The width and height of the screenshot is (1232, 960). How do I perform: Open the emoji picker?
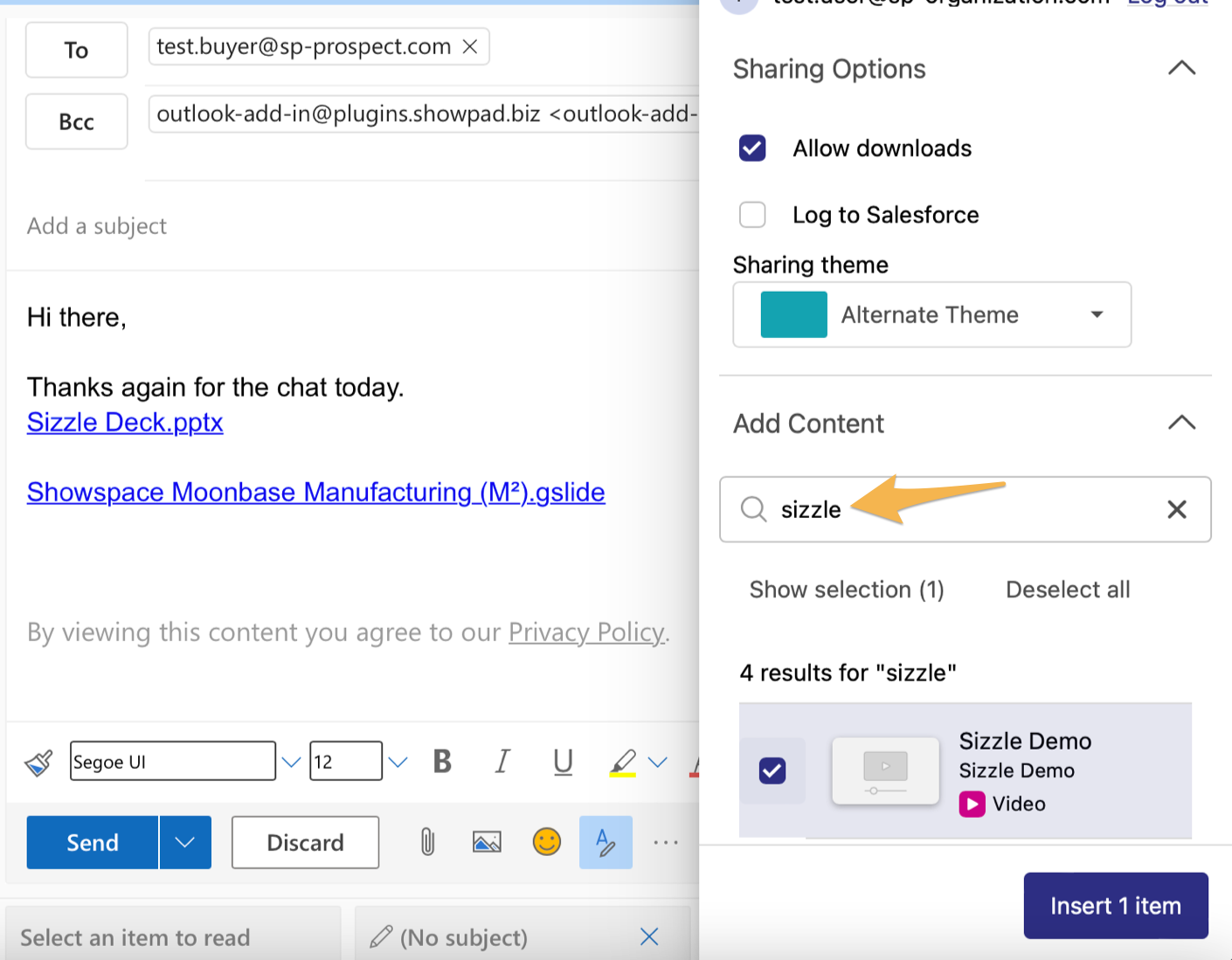click(547, 842)
